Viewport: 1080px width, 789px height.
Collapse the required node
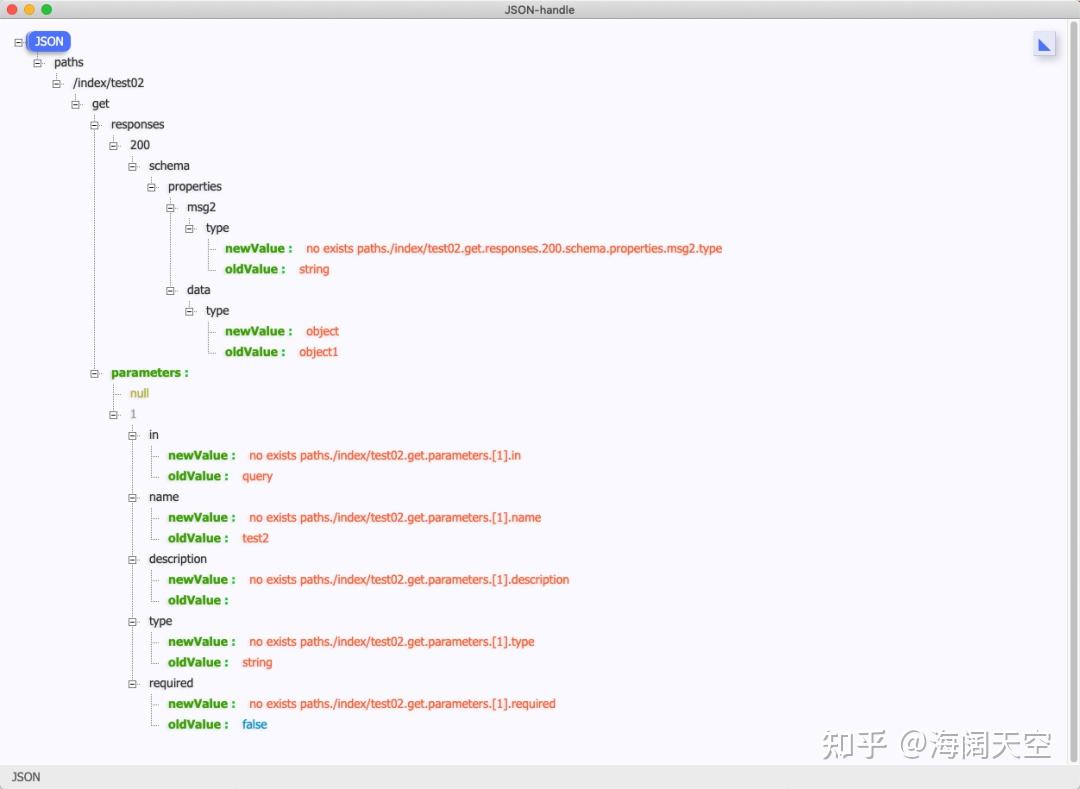(x=132, y=683)
